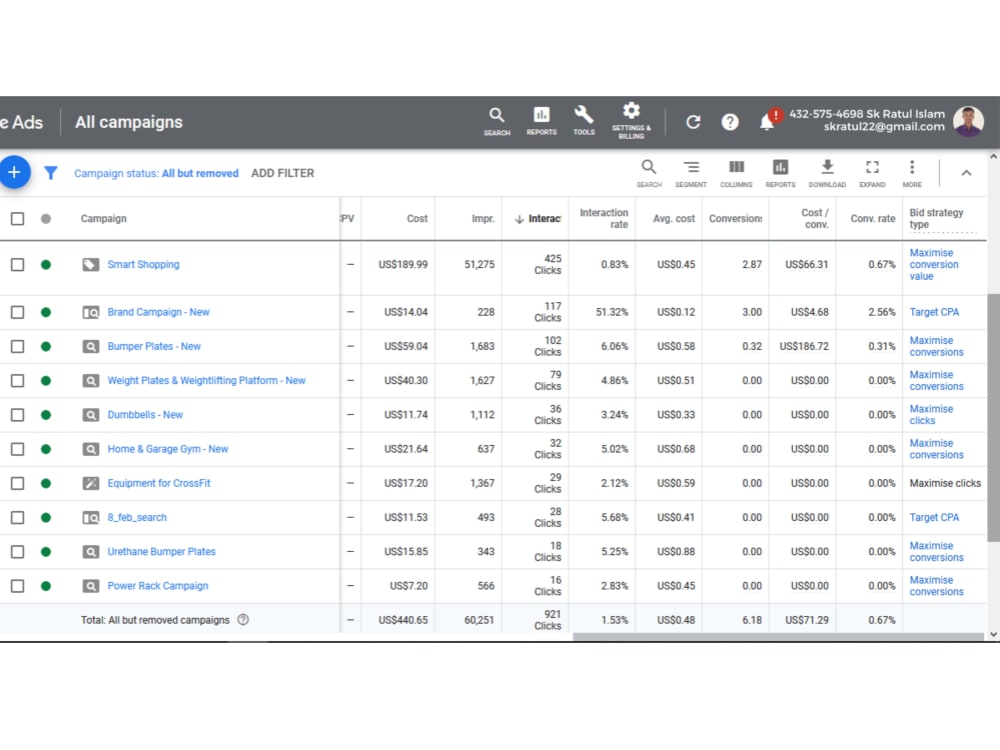Click Equipment for CrossFit type icon
The height and width of the screenshot is (750, 1000).
(91, 483)
